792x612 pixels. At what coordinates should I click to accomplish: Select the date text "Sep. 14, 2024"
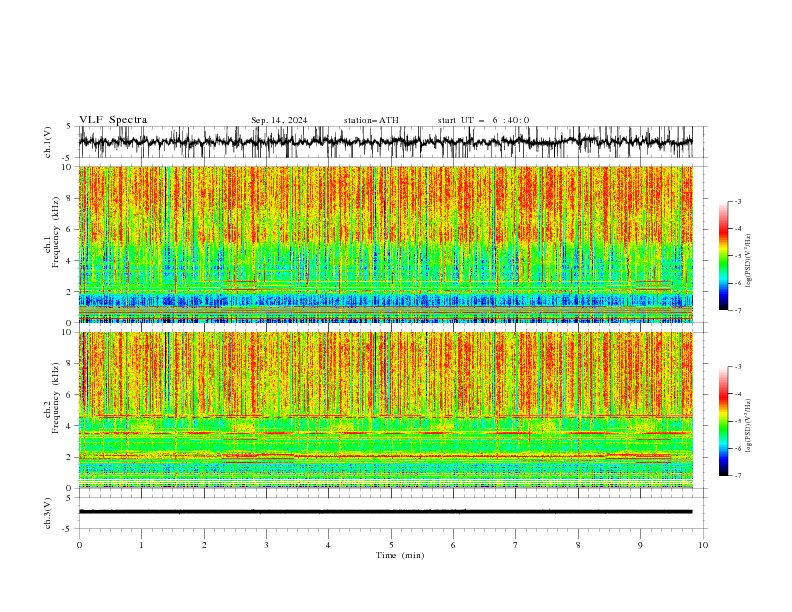coord(279,120)
